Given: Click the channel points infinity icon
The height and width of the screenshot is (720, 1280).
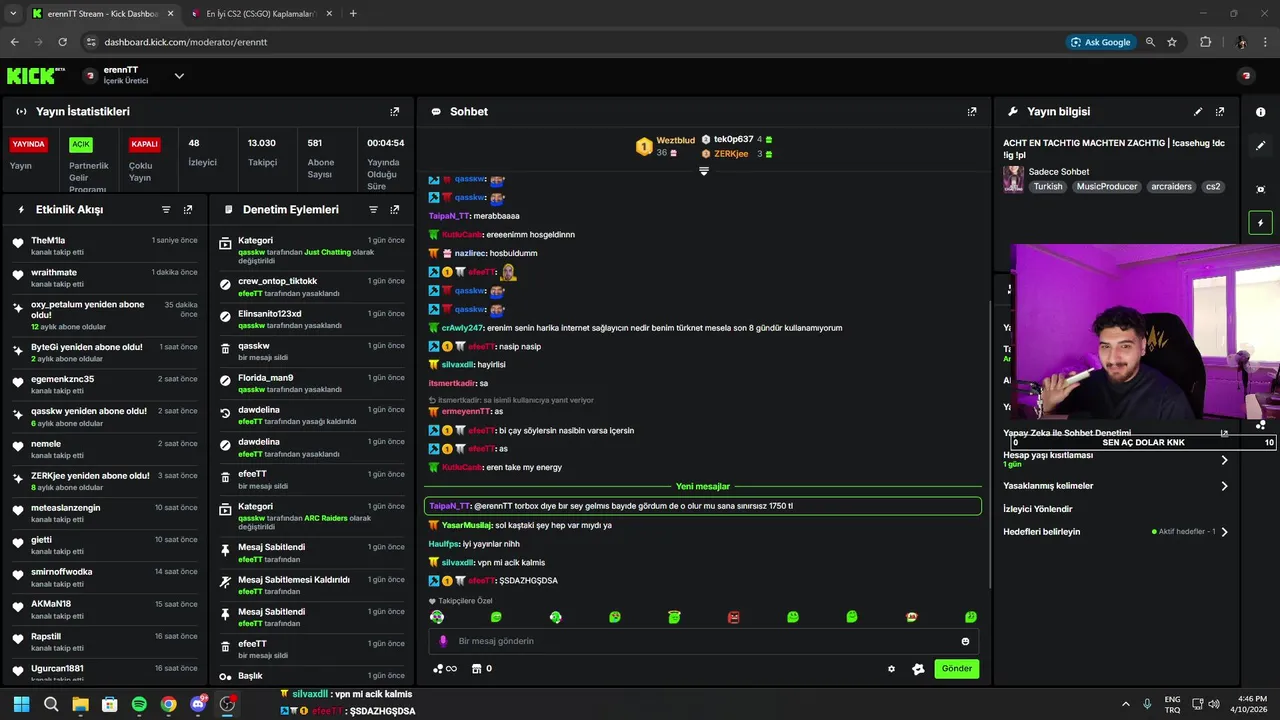Looking at the screenshot, I should pos(445,669).
